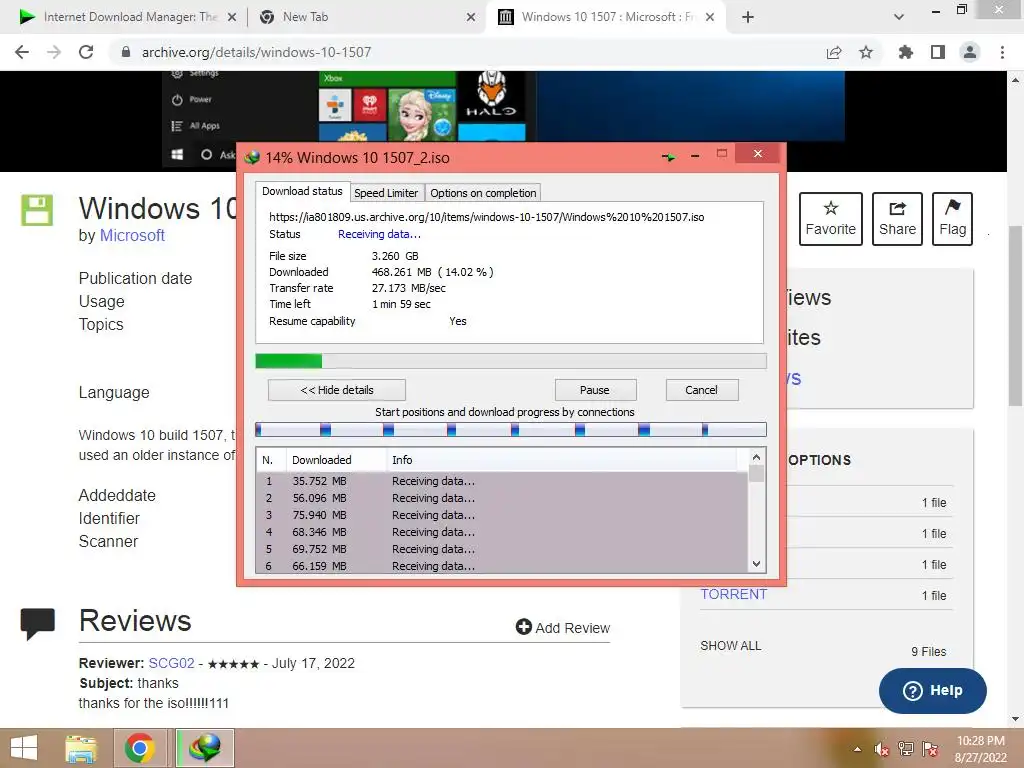Click scroll up arrow in connections list
The height and width of the screenshot is (768, 1024).
click(x=756, y=457)
